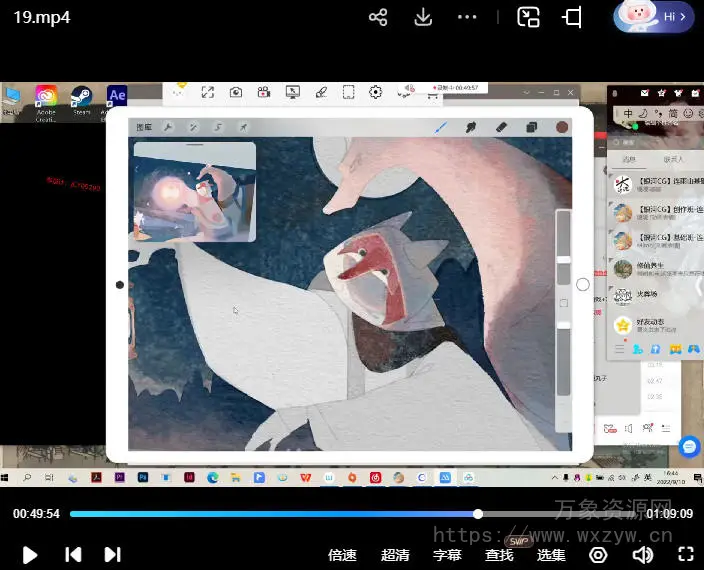Image resolution: width=704 pixels, height=570 pixels.
Task: Open the layers panel icon in Procreate
Action: coord(531,127)
